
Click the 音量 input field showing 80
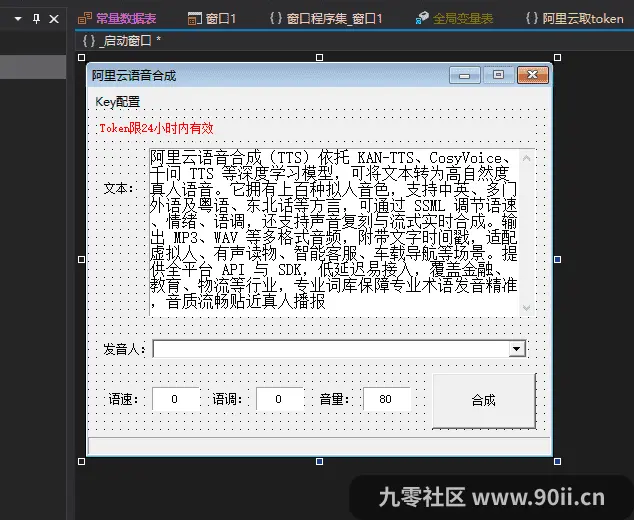click(x=387, y=399)
